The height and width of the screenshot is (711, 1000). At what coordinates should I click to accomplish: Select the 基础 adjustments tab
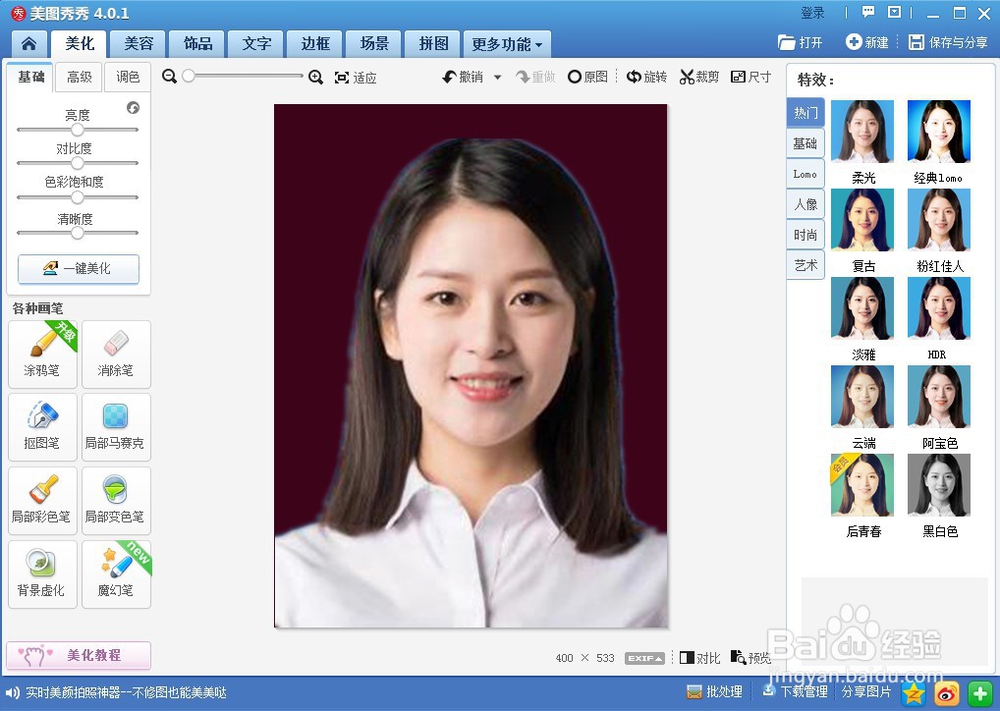click(31, 77)
